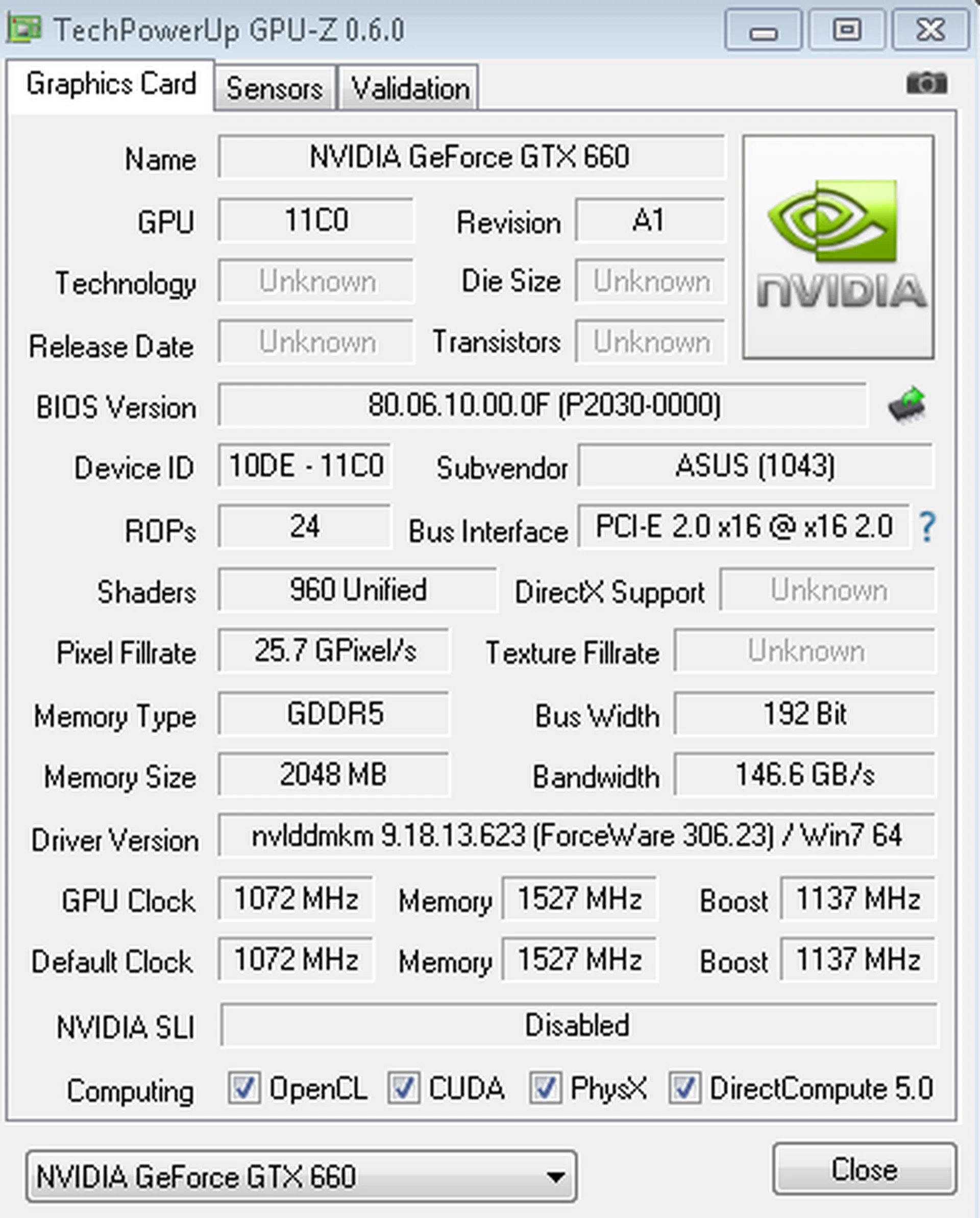This screenshot has height=1218, width=980.
Task: Toggle the OpenCL checkbox
Action: click(244, 1087)
